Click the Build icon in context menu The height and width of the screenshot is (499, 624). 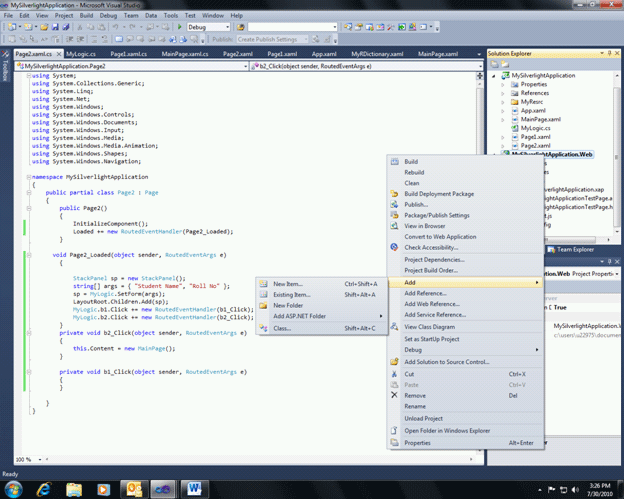pyautogui.click(x=395, y=161)
